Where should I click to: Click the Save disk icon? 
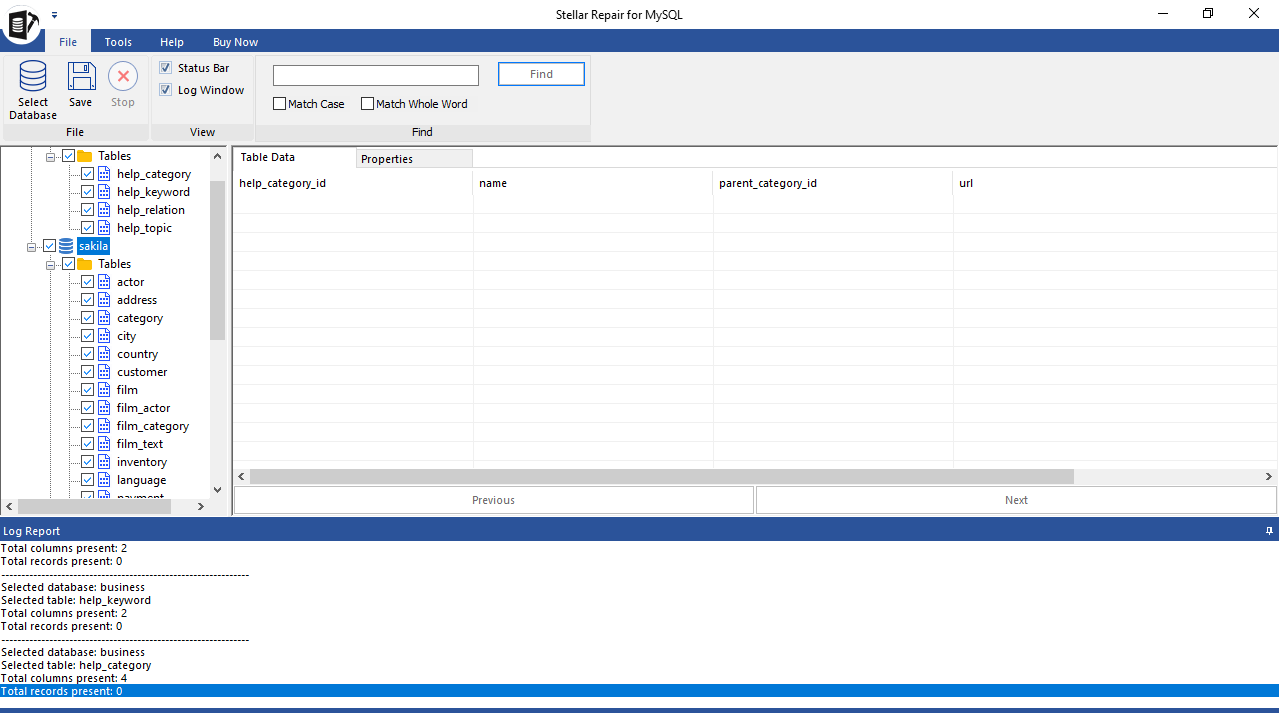[x=81, y=76]
